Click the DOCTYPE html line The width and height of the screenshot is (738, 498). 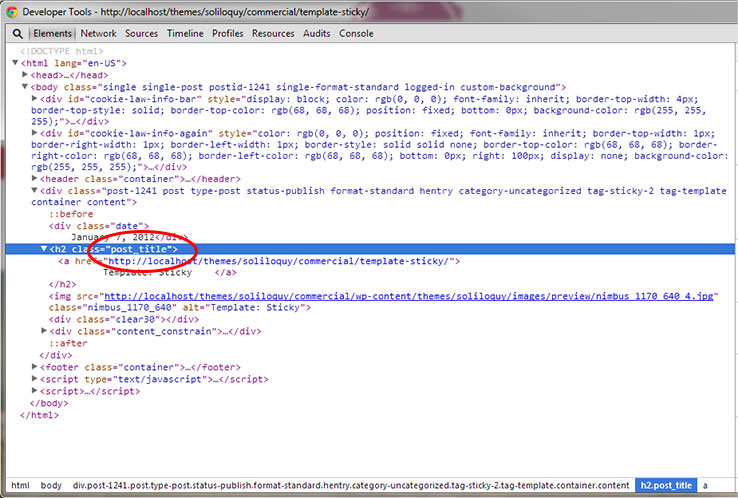coord(62,51)
